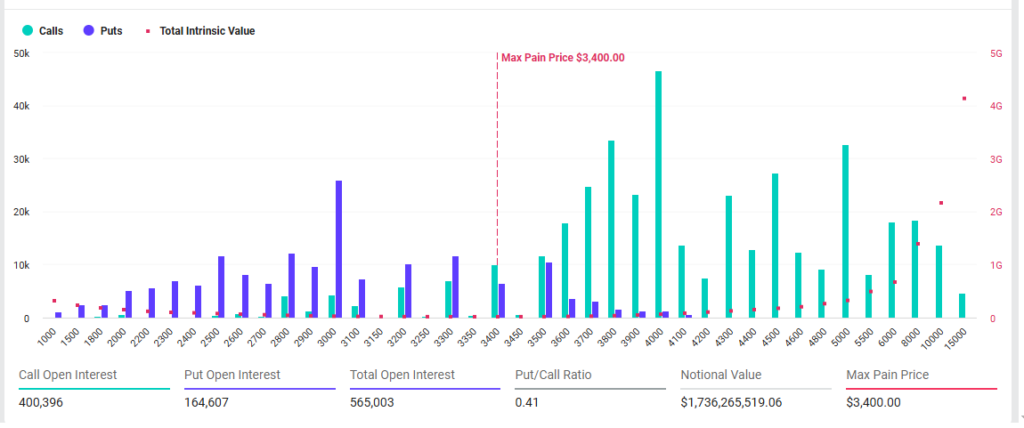Click the Max Pain Price summary heading
This screenshot has width=1024, height=428.
tap(887, 375)
